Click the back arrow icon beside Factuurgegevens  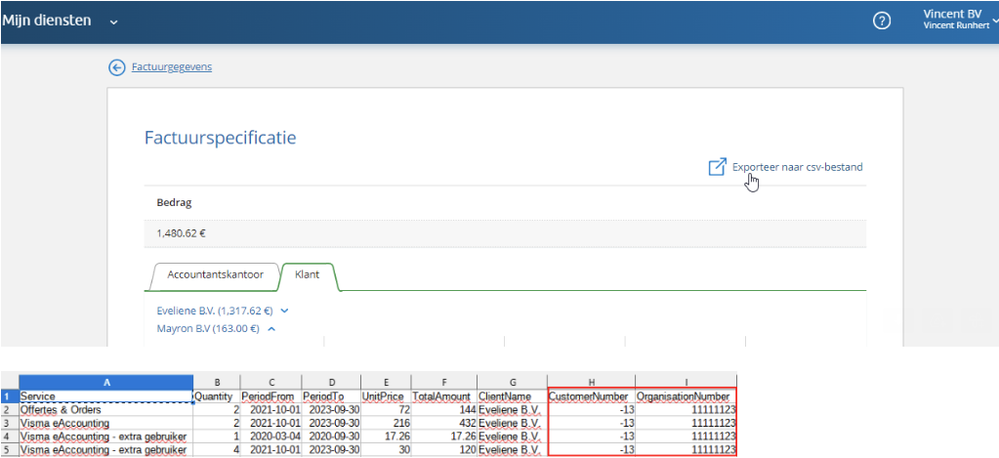[x=117, y=68]
